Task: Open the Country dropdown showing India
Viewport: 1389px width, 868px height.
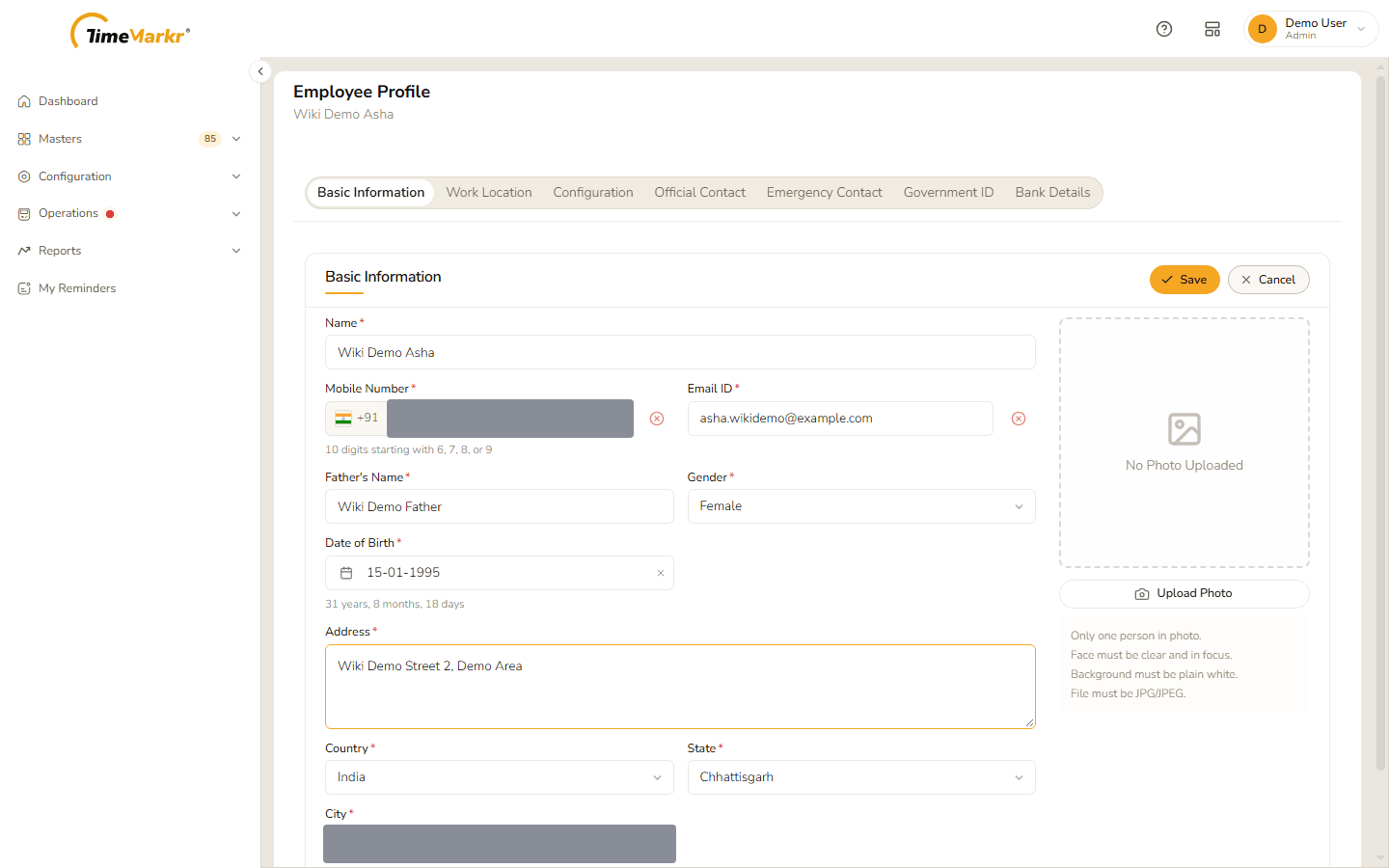Action: click(500, 777)
